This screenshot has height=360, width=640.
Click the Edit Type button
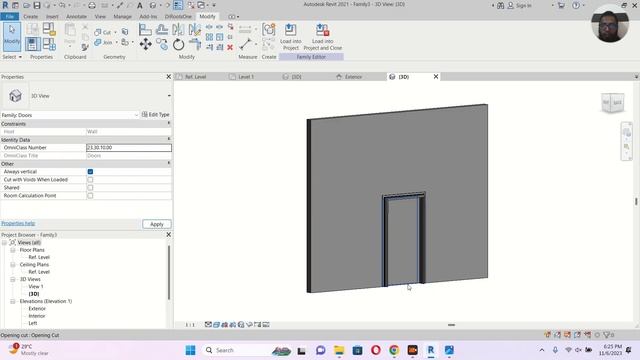156,115
